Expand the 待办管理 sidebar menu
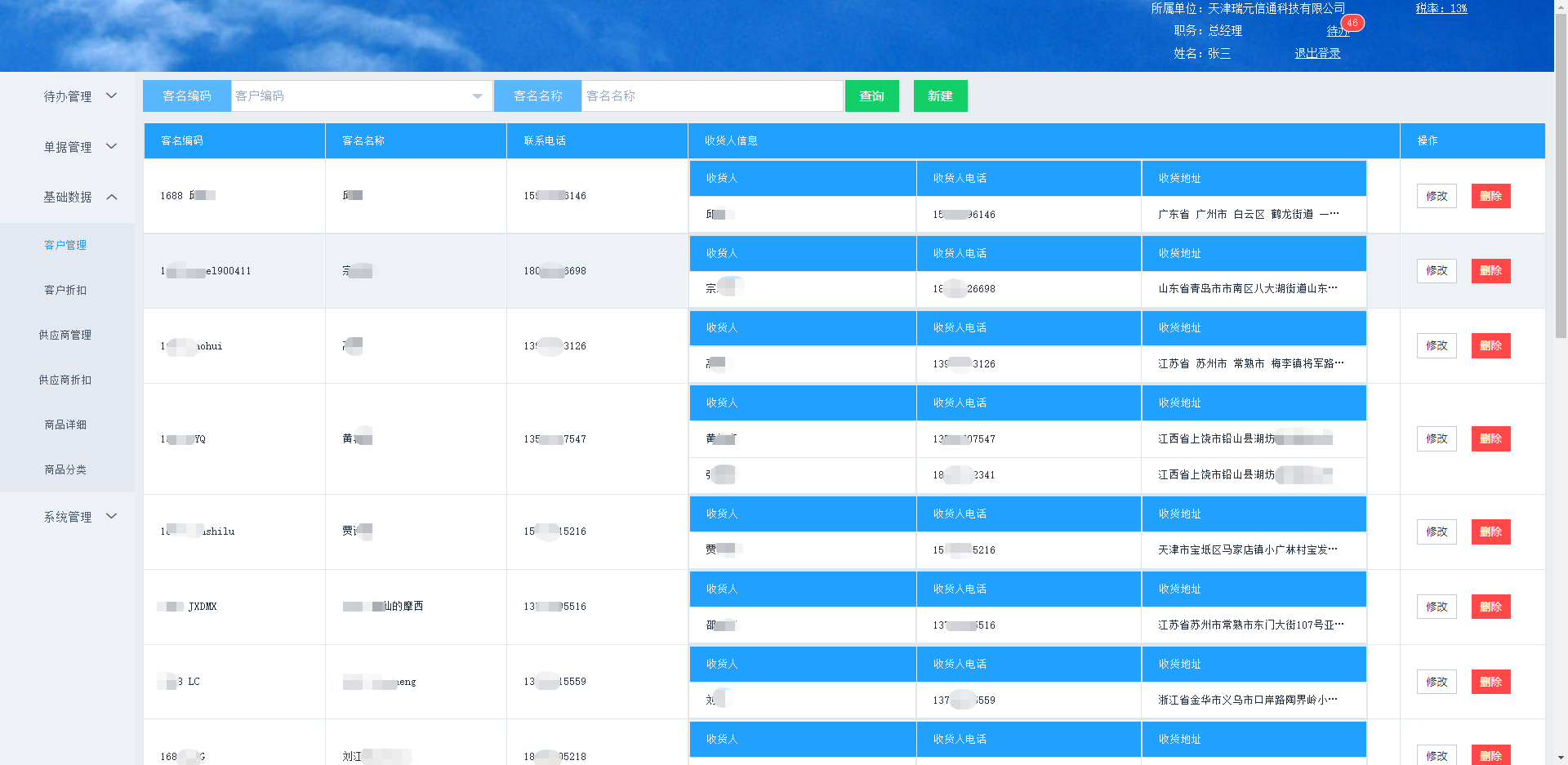 [79, 96]
